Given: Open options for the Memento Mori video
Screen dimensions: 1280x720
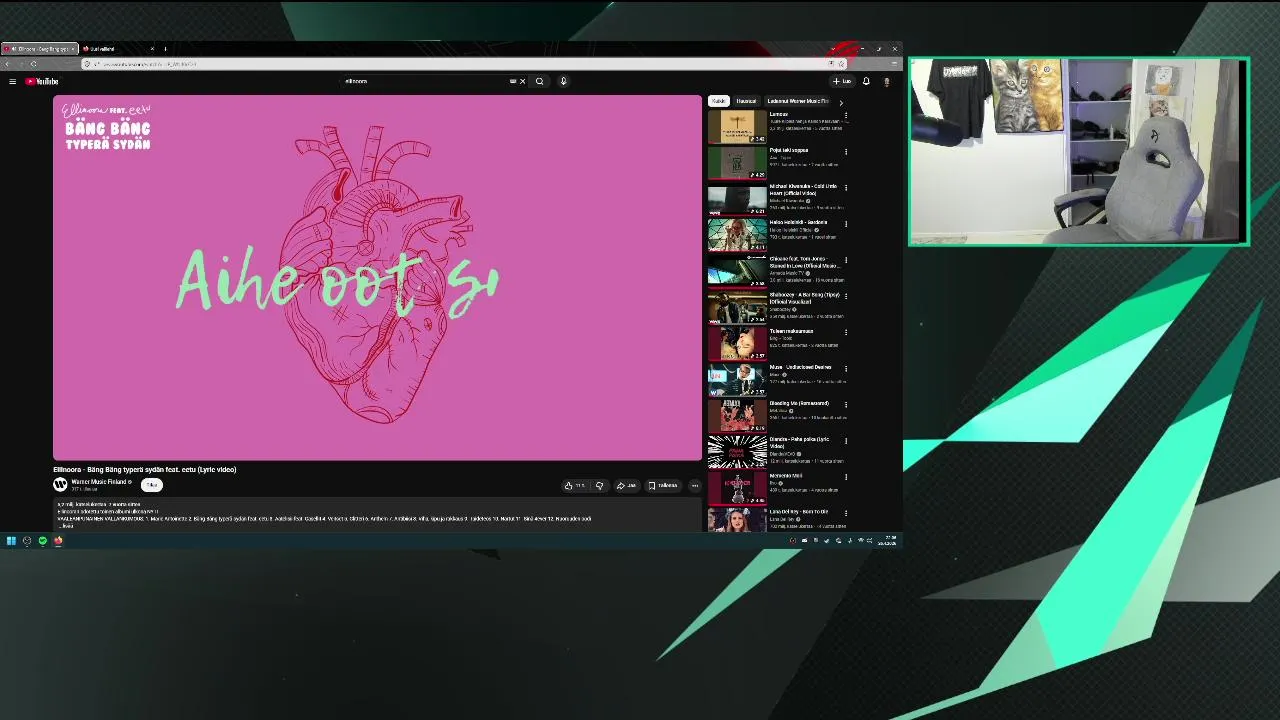Looking at the screenshot, I should click(x=846, y=477).
